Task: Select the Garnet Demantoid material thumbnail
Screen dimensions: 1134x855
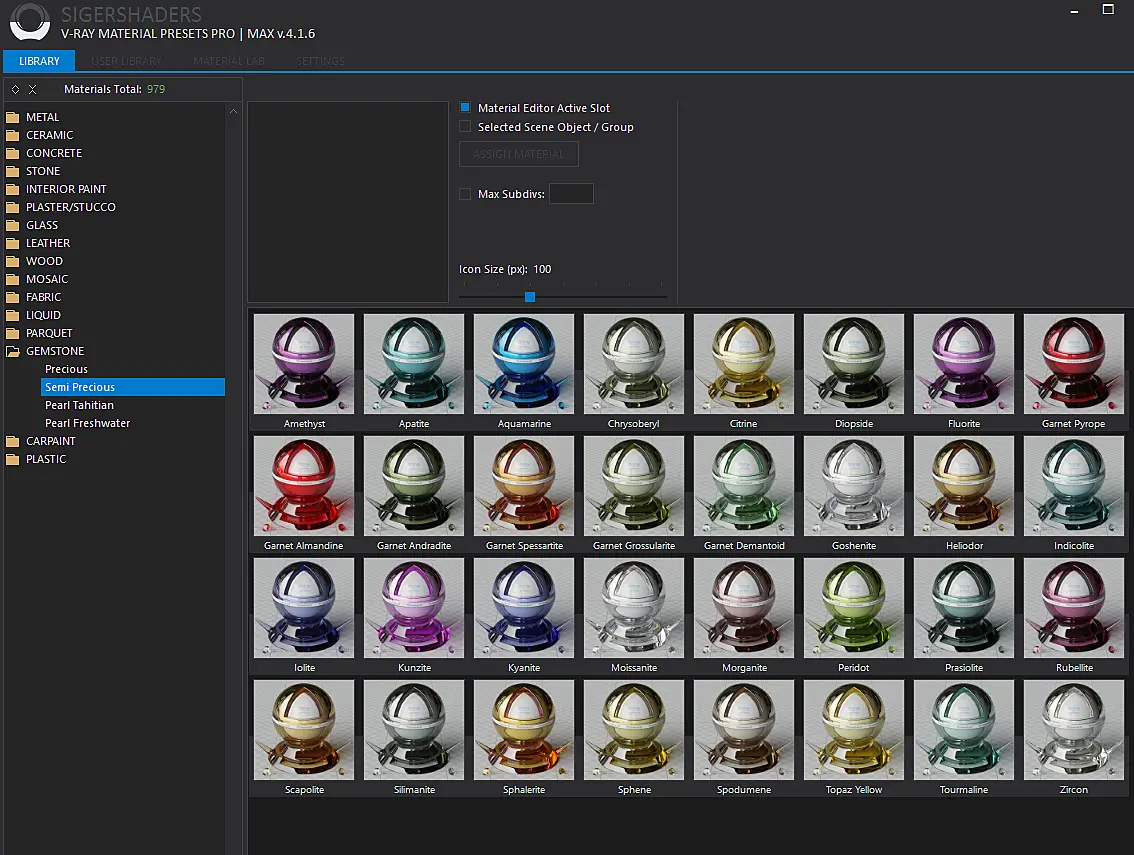Action: pyautogui.click(x=743, y=486)
